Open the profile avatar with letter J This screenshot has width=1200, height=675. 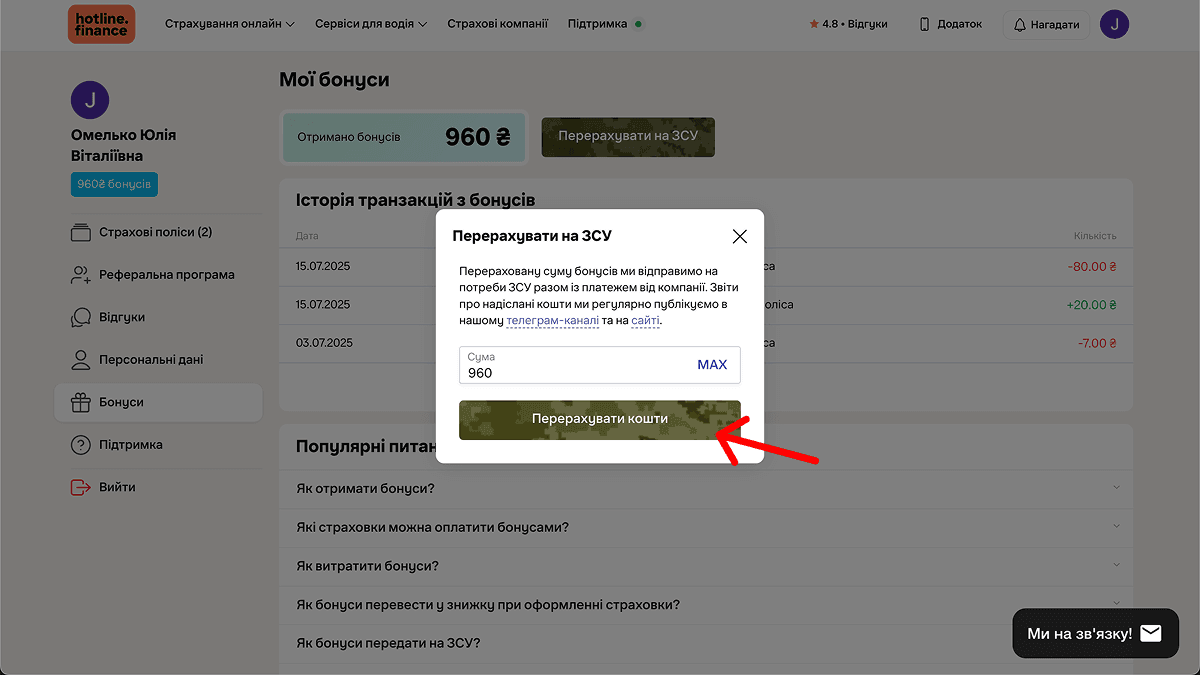coord(1114,24)
